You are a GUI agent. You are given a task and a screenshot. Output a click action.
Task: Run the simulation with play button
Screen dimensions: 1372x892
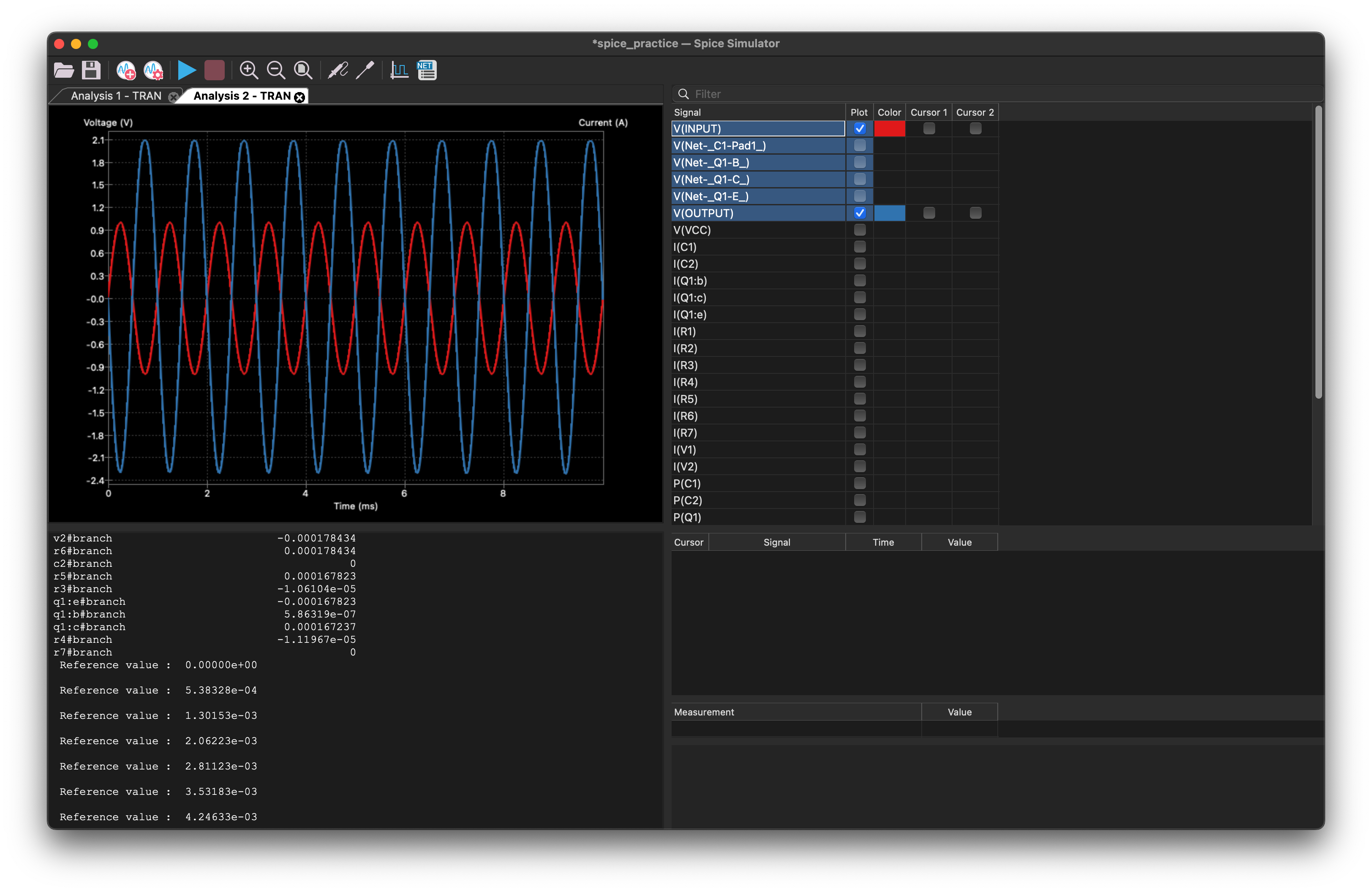(186, 70)
